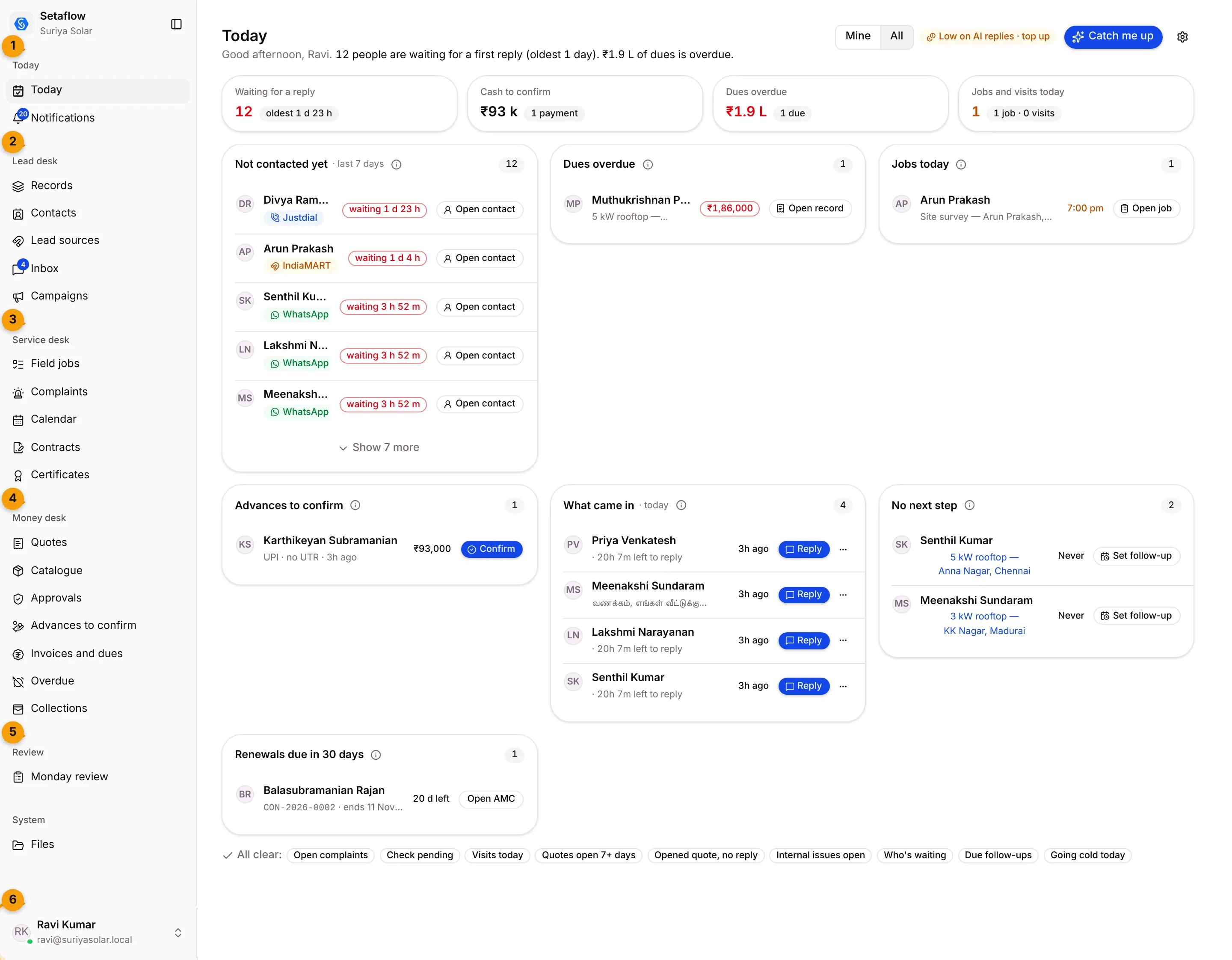1232x960 pixels.
Task: Confirm Karthikeyan Subramanian's advance
Action: coord(492,549)
